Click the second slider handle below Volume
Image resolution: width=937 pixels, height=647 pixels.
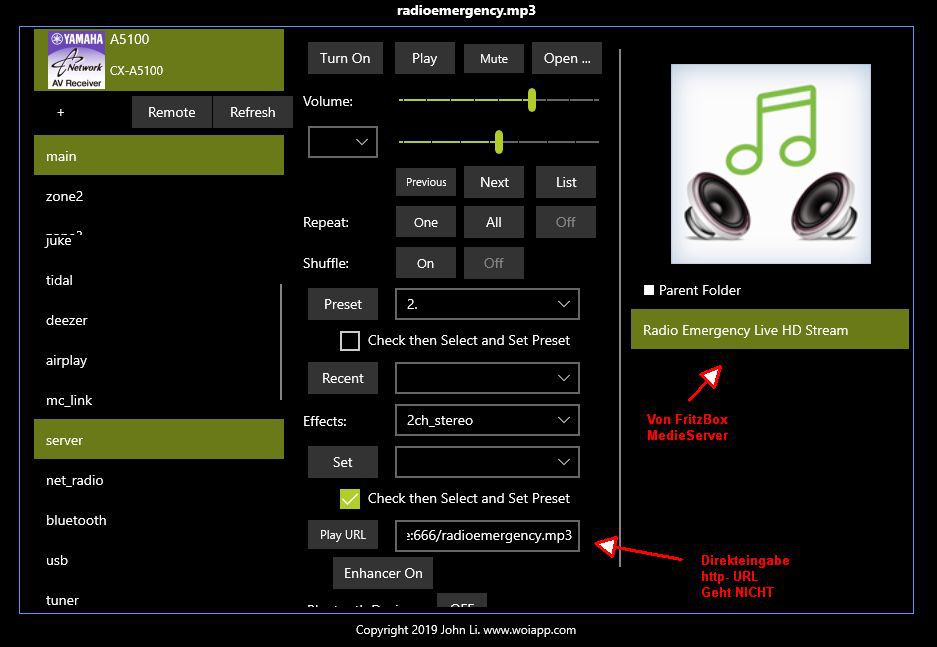click(x=498, y=142)
